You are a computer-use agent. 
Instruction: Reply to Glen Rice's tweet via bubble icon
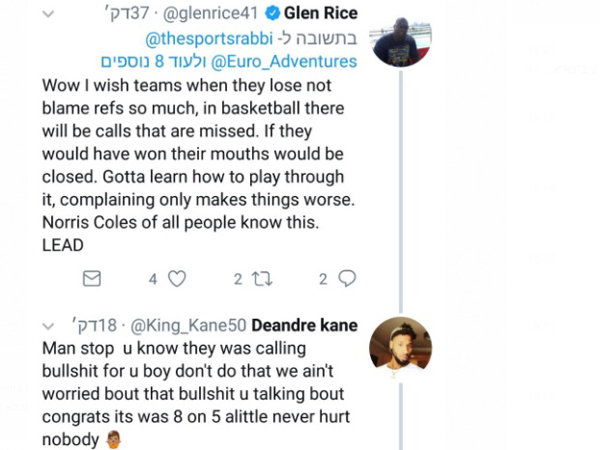pyautogui.click(x=347, y=279)
